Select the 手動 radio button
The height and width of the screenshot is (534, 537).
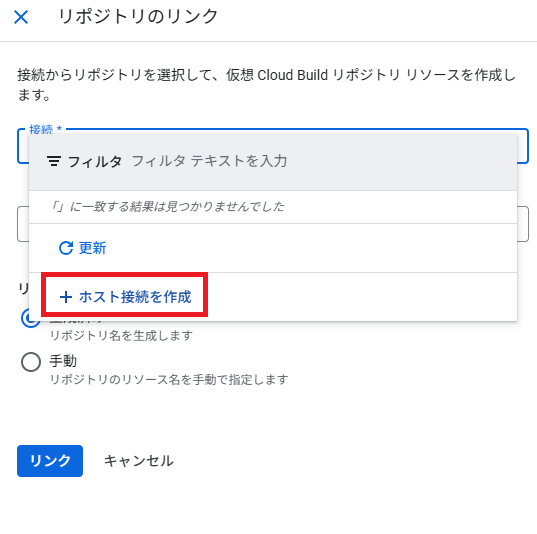coord(31,362)
